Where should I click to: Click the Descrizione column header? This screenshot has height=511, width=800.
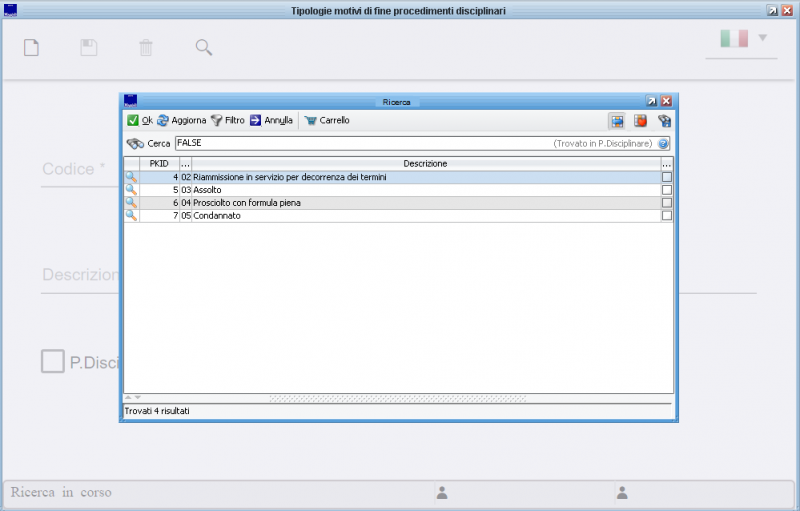(x=426, y=164)
